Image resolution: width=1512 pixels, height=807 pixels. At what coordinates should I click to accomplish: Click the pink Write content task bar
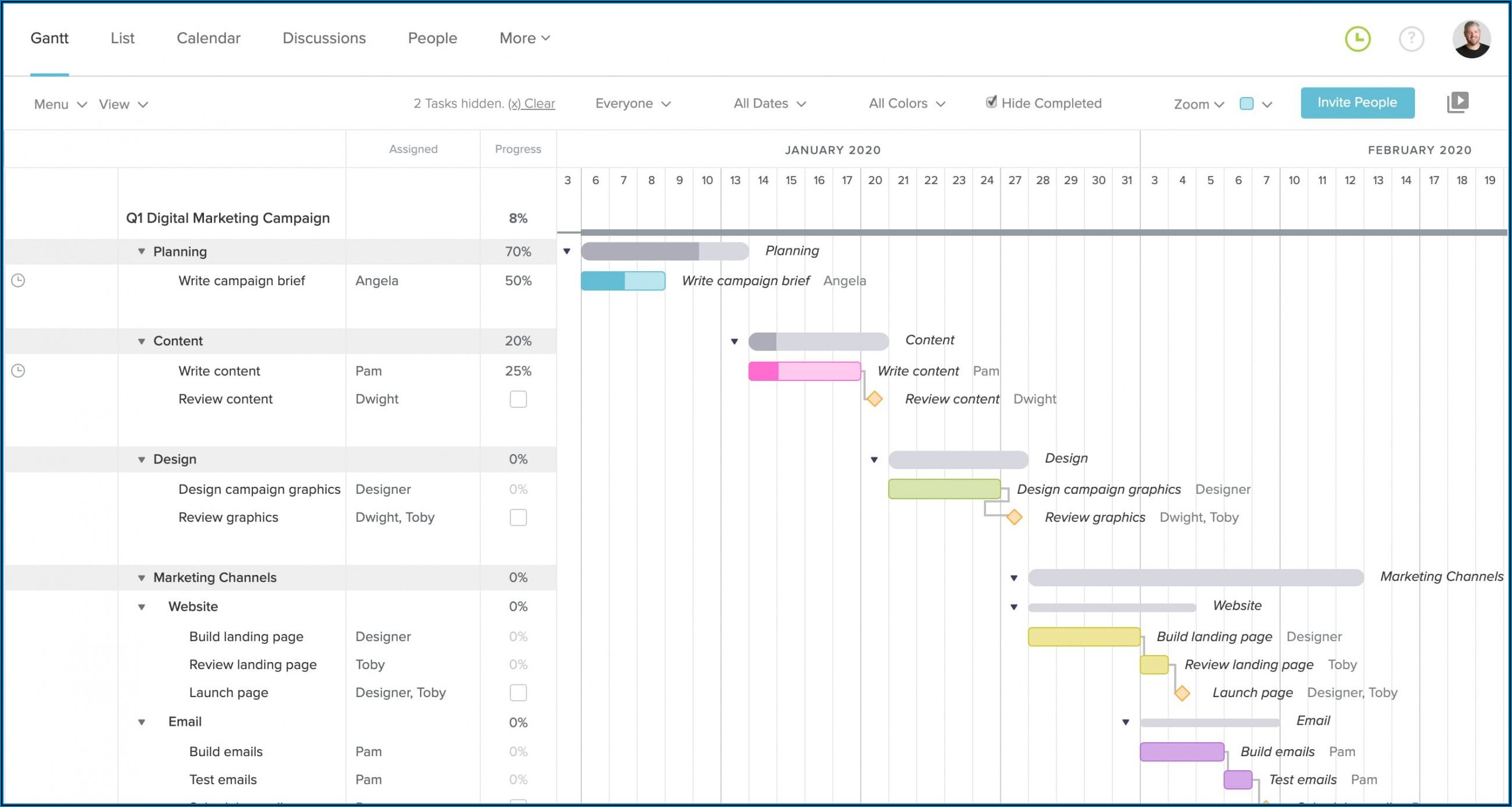pos(804,372)
